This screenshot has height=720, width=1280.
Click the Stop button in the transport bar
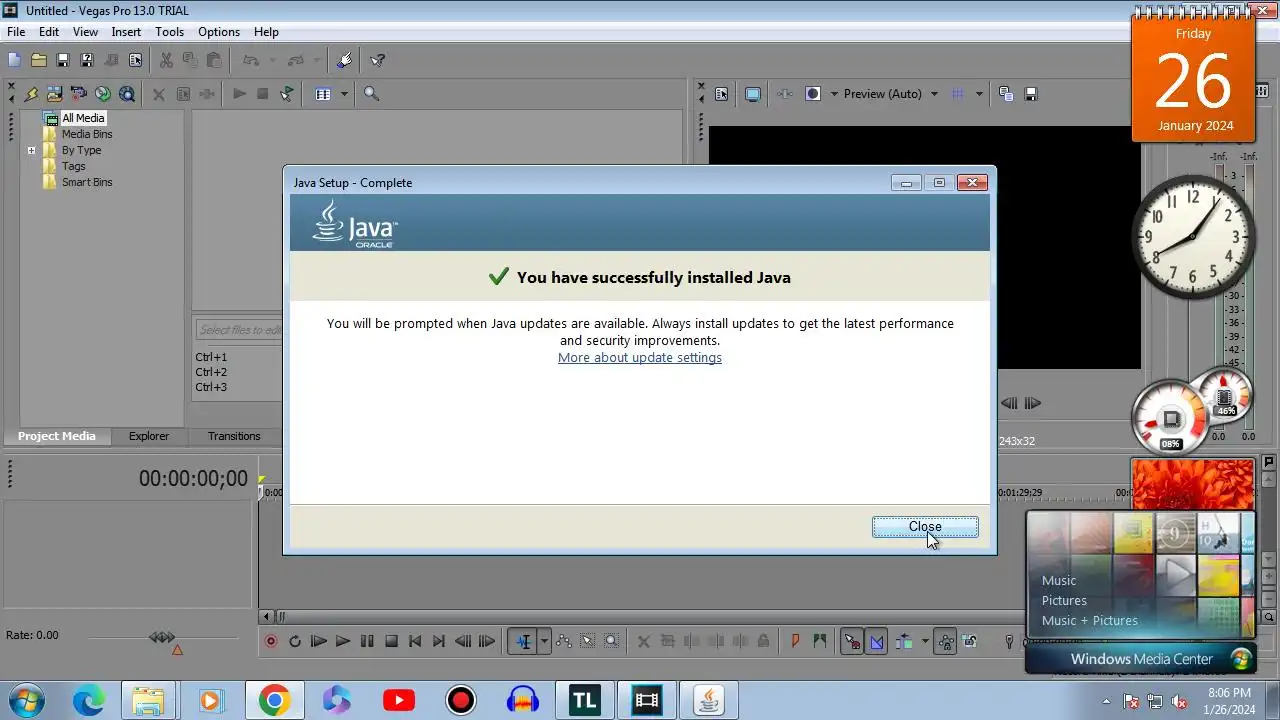391,641
